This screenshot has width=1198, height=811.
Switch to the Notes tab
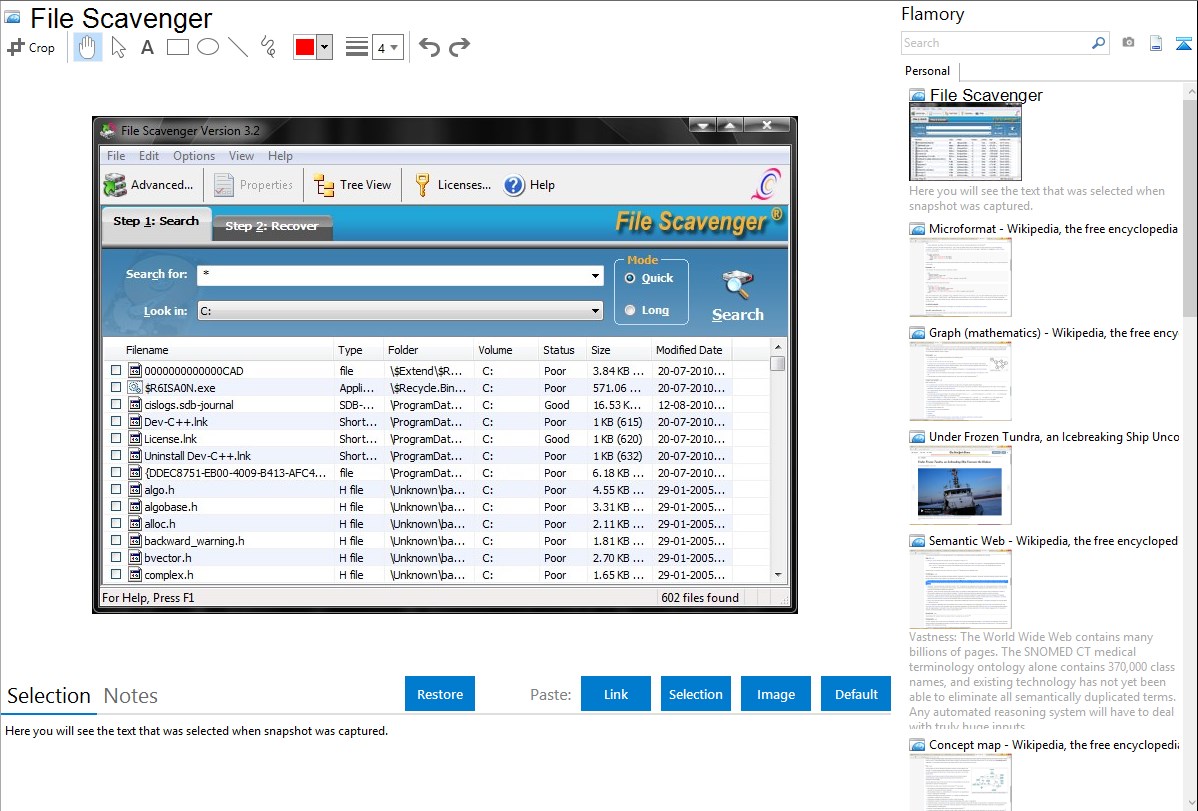pyautogui.click(x=131, y=696)
